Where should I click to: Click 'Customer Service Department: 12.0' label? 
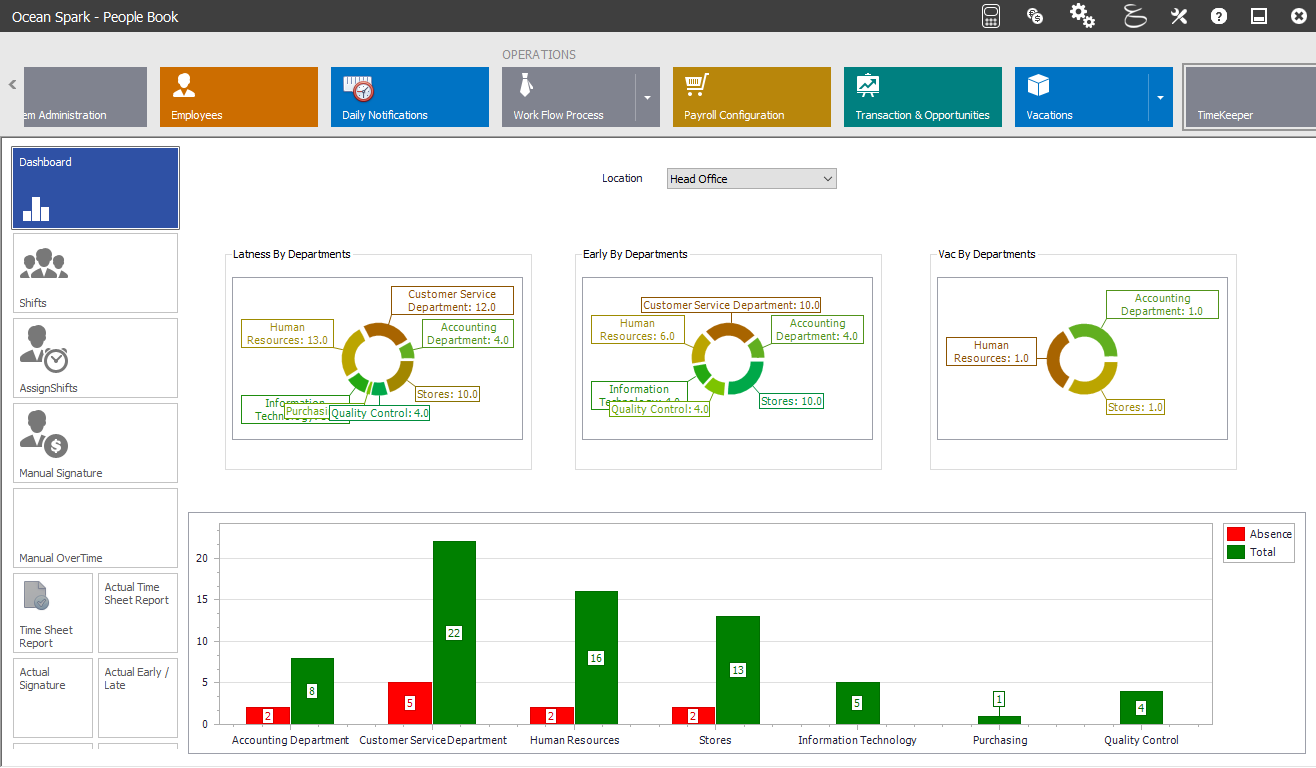click(x=452, y=301)
